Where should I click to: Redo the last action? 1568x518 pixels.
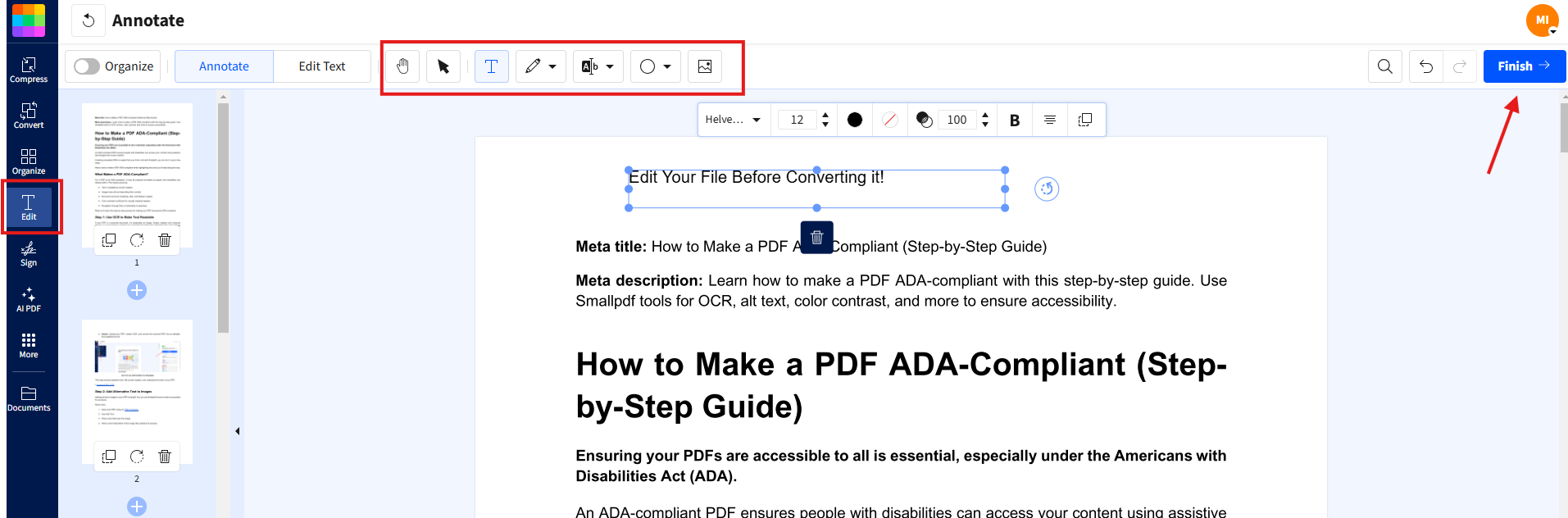pos(1460,66)
